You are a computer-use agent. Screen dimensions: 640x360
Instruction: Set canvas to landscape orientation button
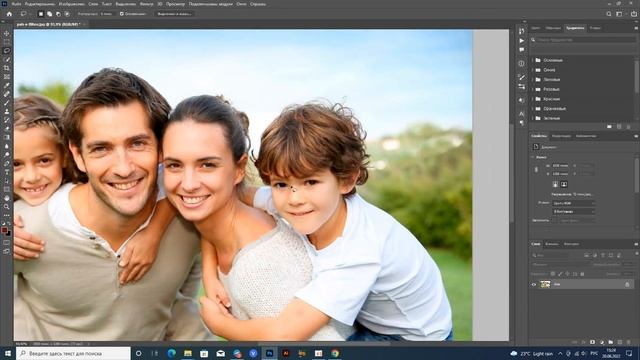[564, 184]
